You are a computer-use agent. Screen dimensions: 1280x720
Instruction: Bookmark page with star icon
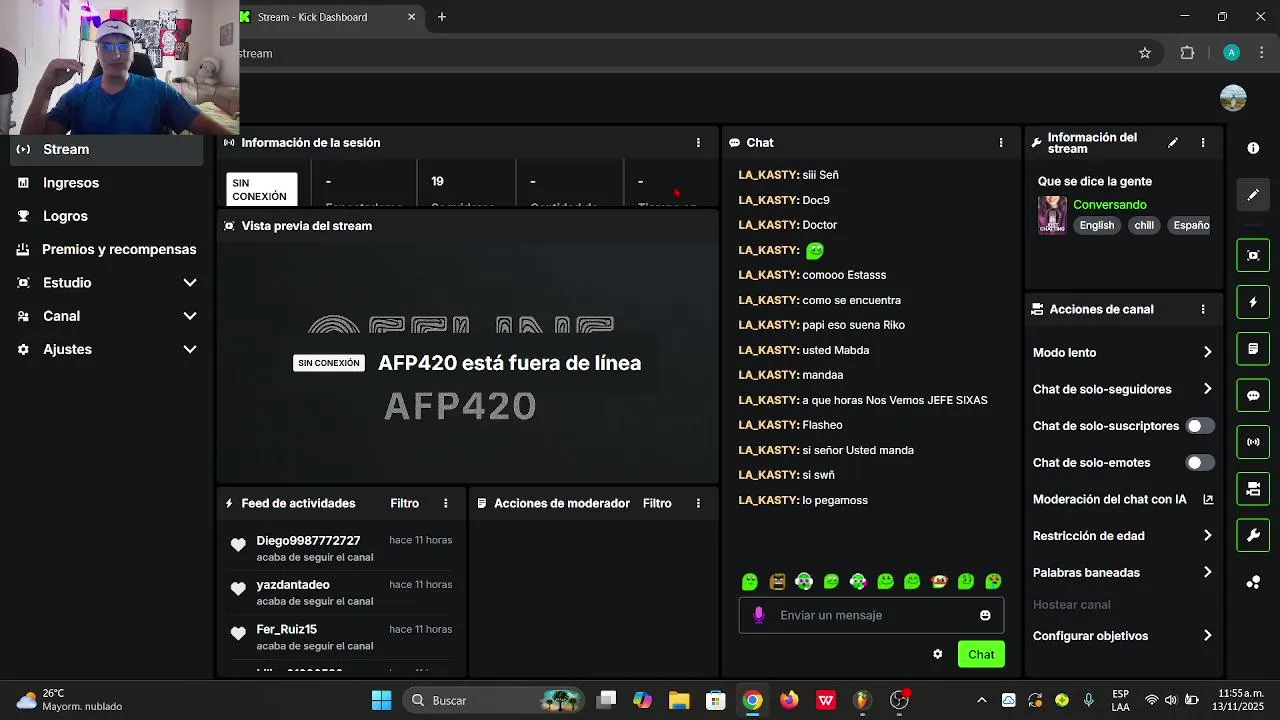point(1145,53)
